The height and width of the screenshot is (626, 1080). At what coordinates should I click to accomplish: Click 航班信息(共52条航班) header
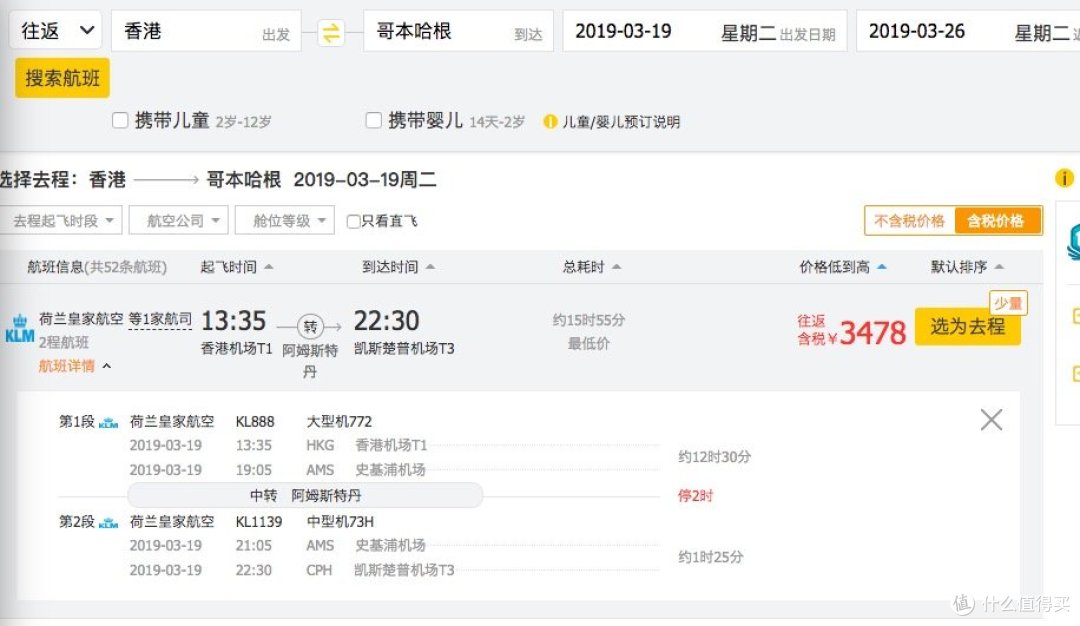coord(97,267)
